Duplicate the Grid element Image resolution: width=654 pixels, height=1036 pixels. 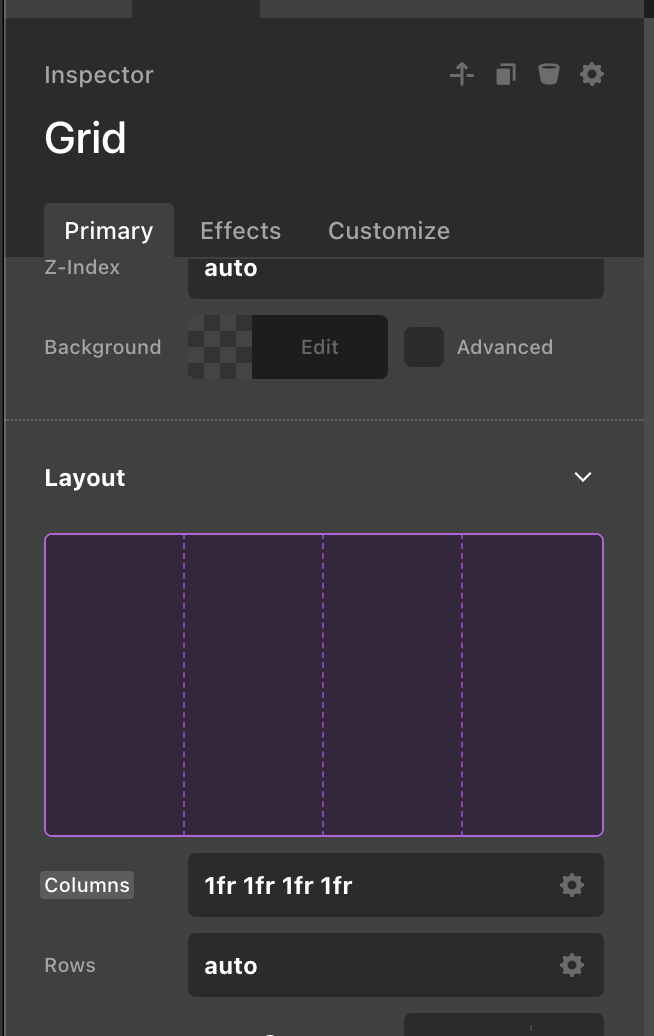[x=506, y=74]
